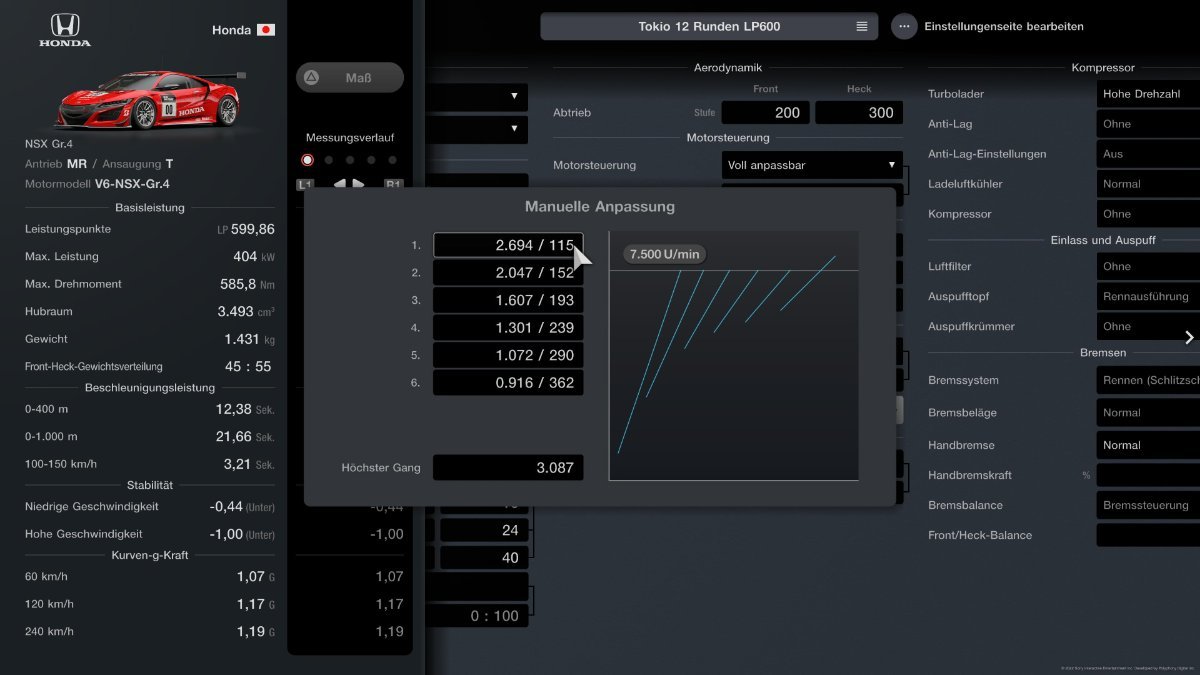
Task: Open the Tokio 12 Runden LP600 settings sheet
Action: point(709,26)
